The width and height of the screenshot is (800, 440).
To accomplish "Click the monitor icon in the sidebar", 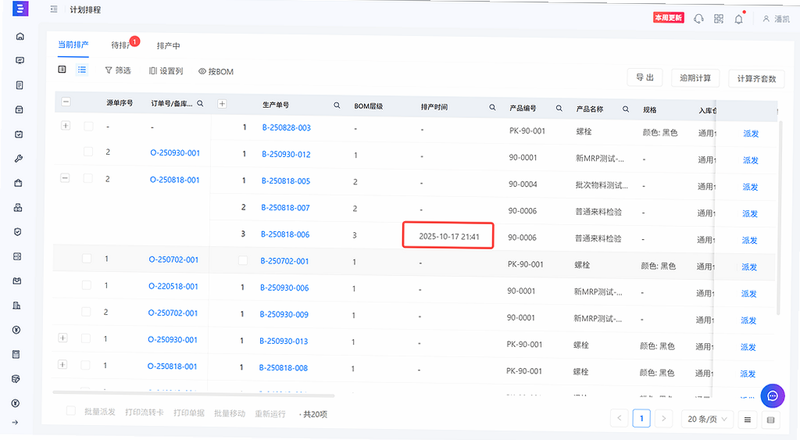I will [x=20, y=60].
